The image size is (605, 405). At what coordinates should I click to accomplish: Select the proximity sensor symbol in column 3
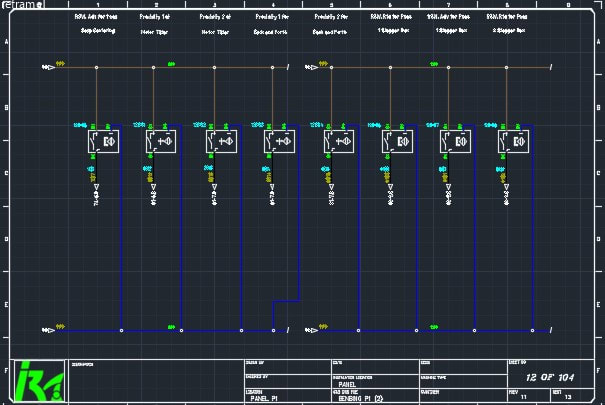pos(220,141)
